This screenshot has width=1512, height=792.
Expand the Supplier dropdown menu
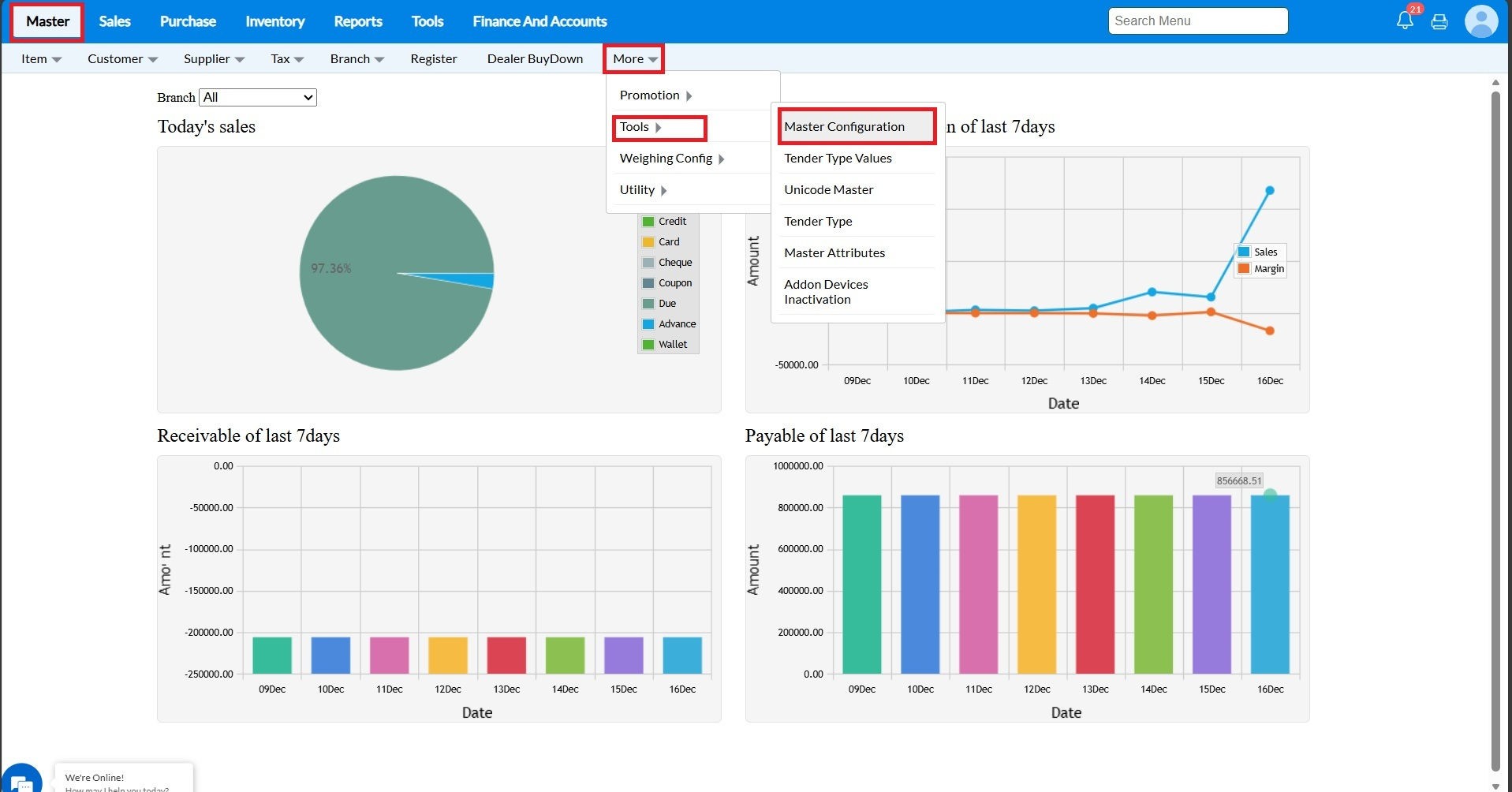(x=214, y=59)
